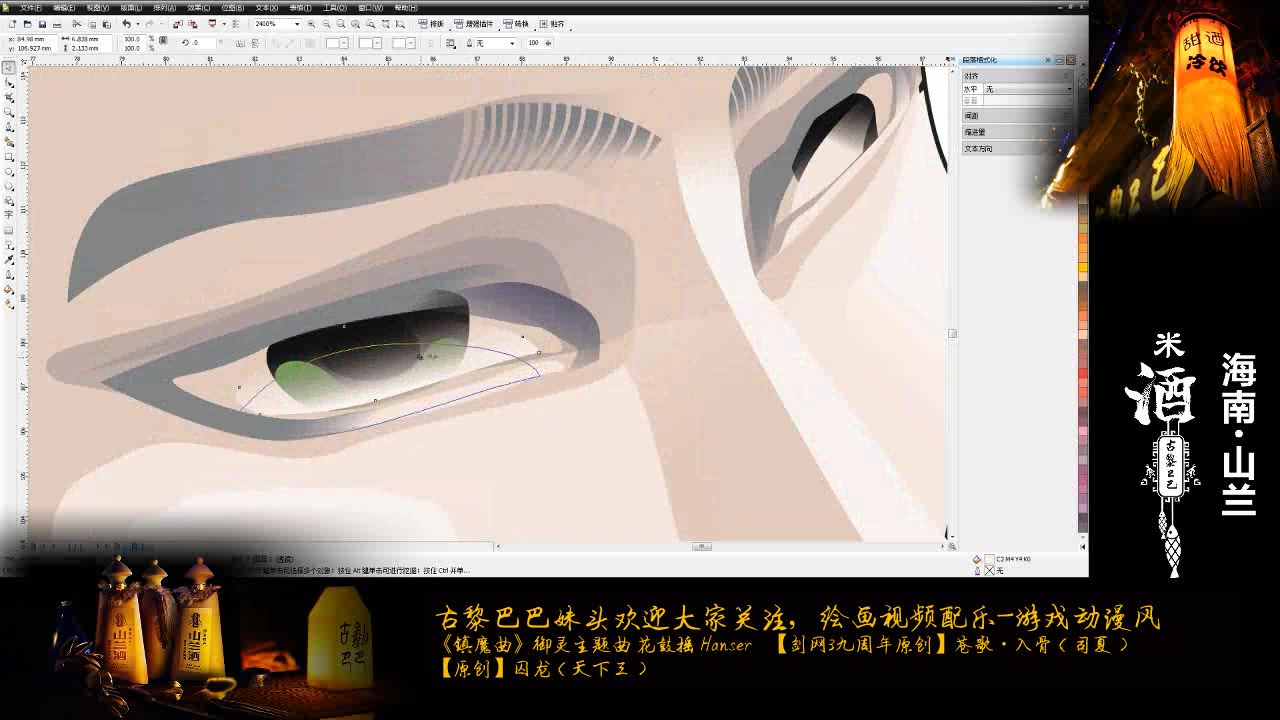This screenshot has width=1280, height=720.
Task: Click the vertical scrollbar thumb
Action: (952, 333)
